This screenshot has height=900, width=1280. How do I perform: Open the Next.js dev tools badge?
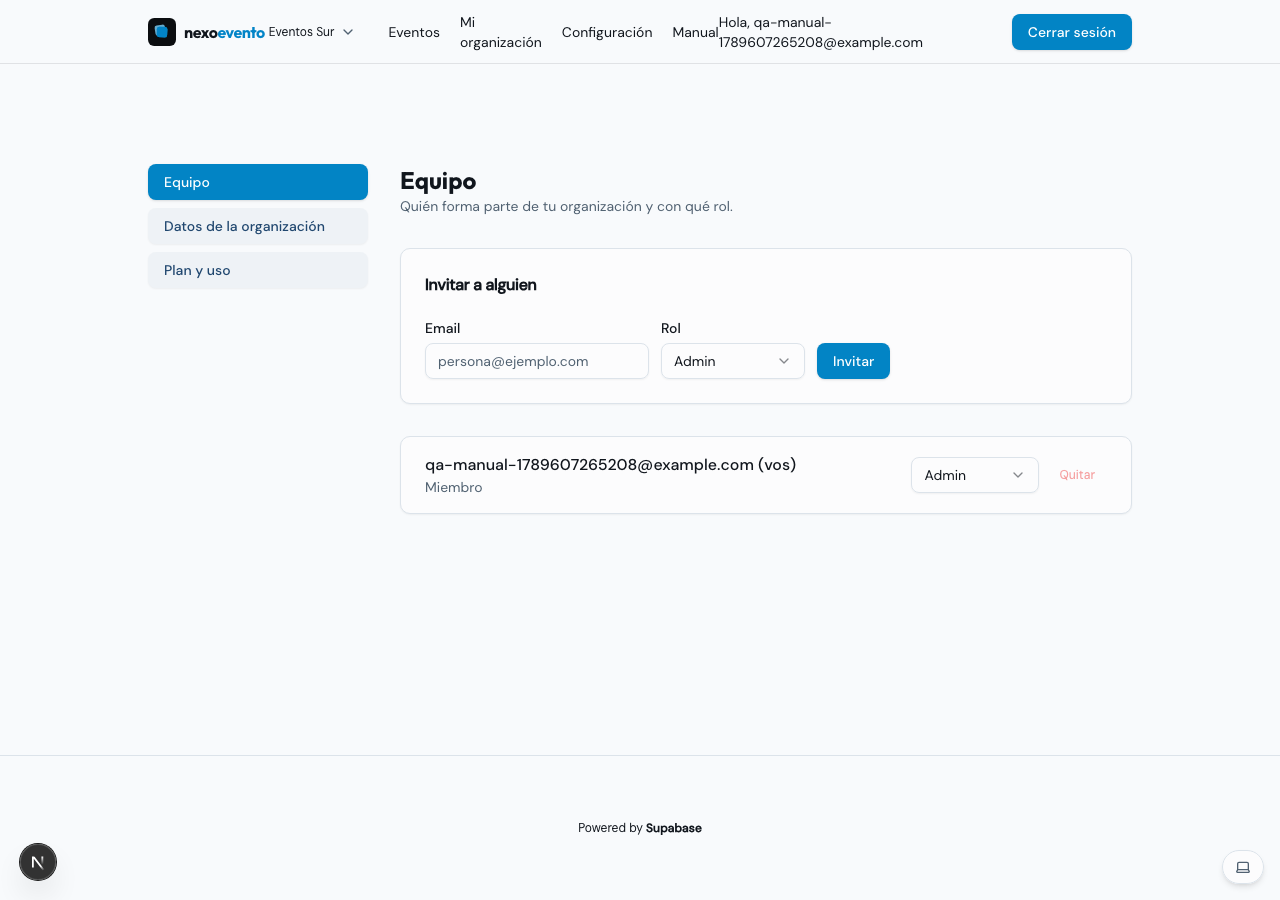pyautogui.click(x=38, y=862)
